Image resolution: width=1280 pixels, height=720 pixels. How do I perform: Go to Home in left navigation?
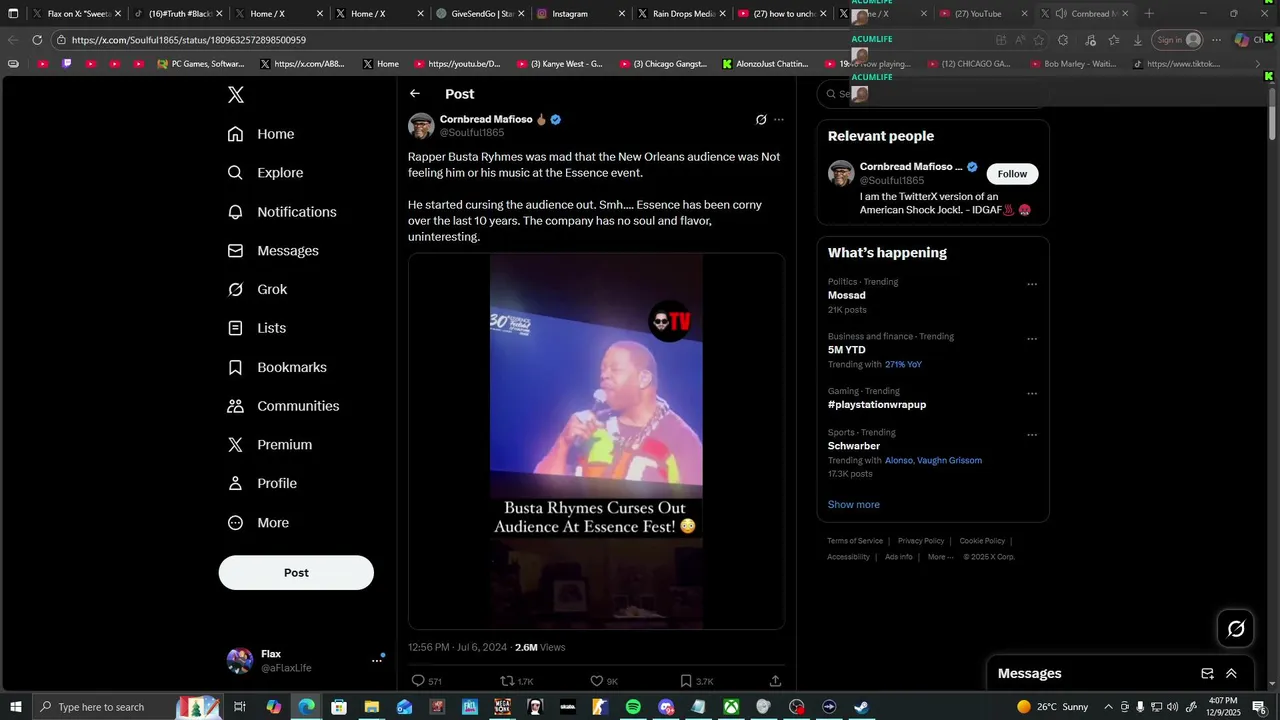[261, 134]
